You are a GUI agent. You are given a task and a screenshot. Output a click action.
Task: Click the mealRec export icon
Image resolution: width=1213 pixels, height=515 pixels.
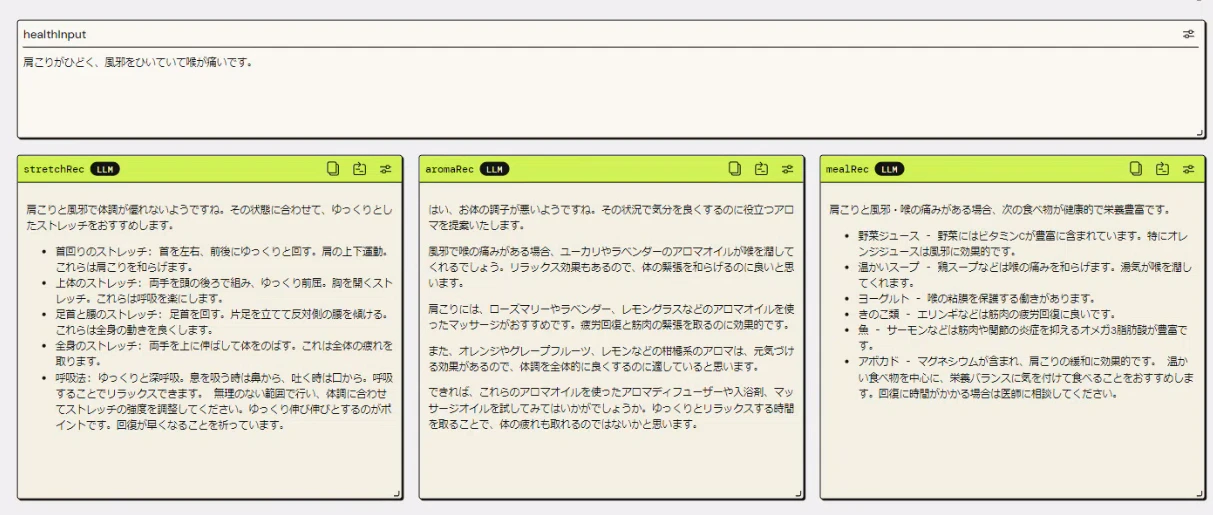pyautogui.click(x=1163, y=169)
